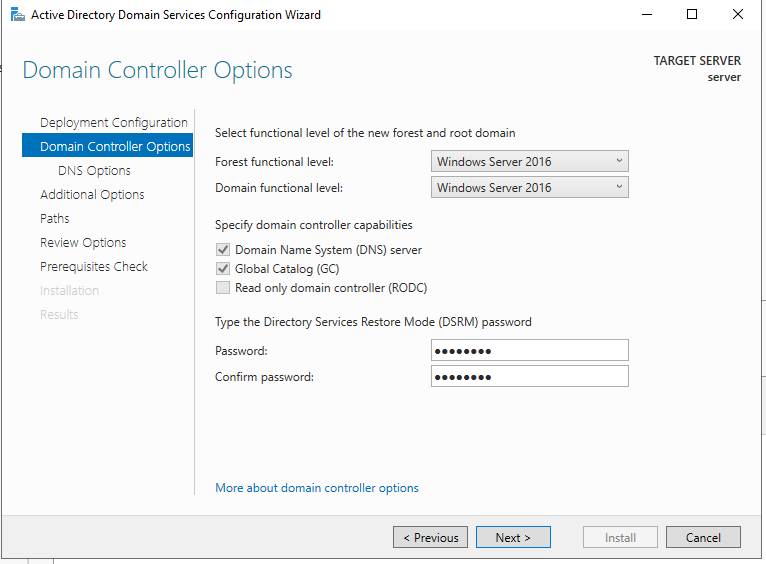Go to Deployment Configuration step

click(114, 123)
